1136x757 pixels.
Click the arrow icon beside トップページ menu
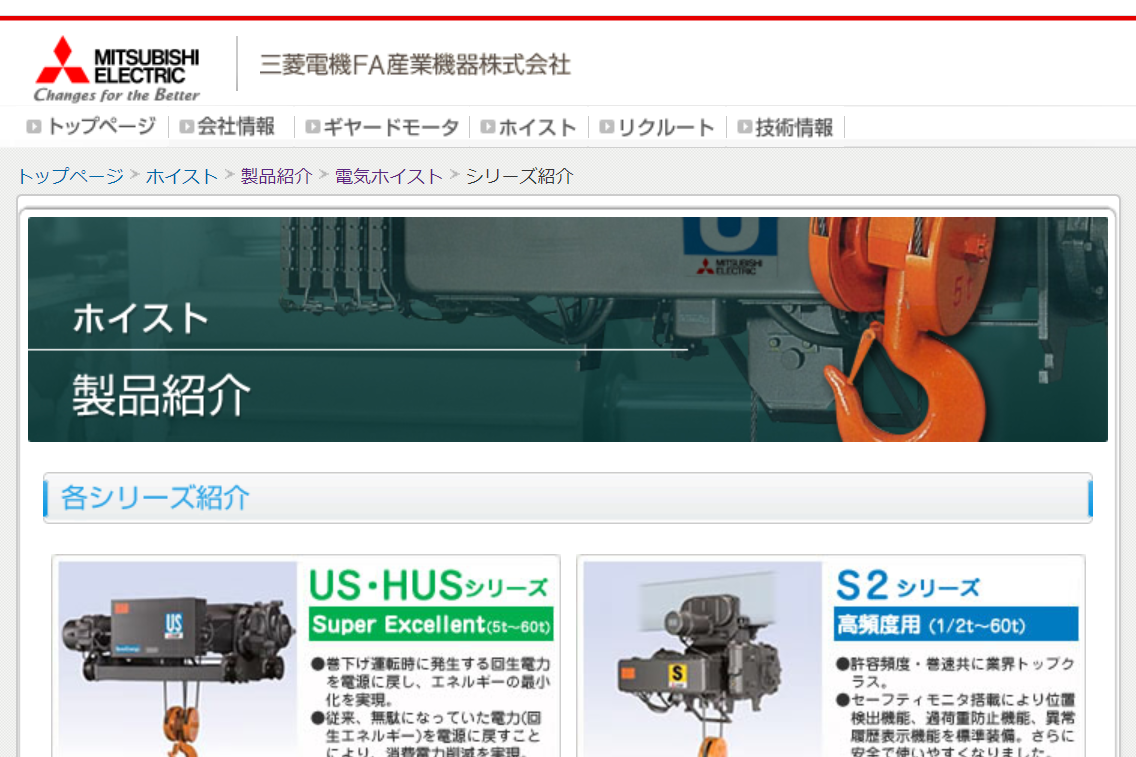pos(34,127)
